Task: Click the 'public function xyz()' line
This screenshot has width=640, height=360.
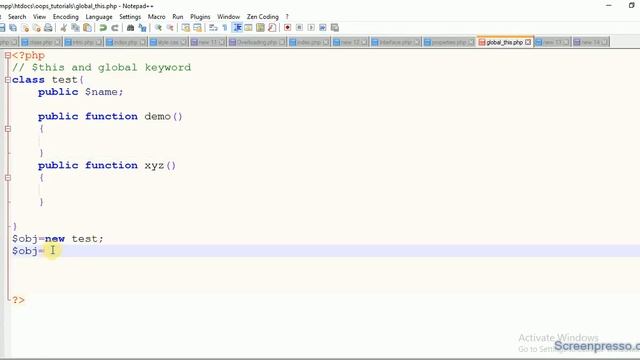Action: pyautogui.click(x=107, y=165)
